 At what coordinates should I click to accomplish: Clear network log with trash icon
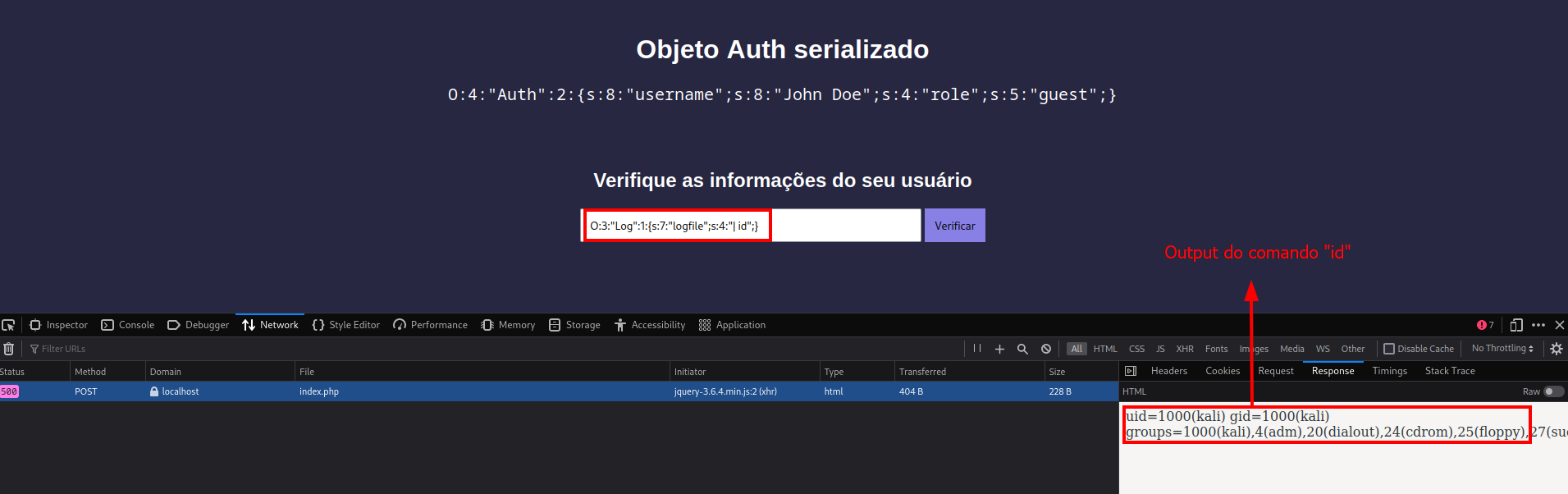pyautogui.click(x=9, y=349)
